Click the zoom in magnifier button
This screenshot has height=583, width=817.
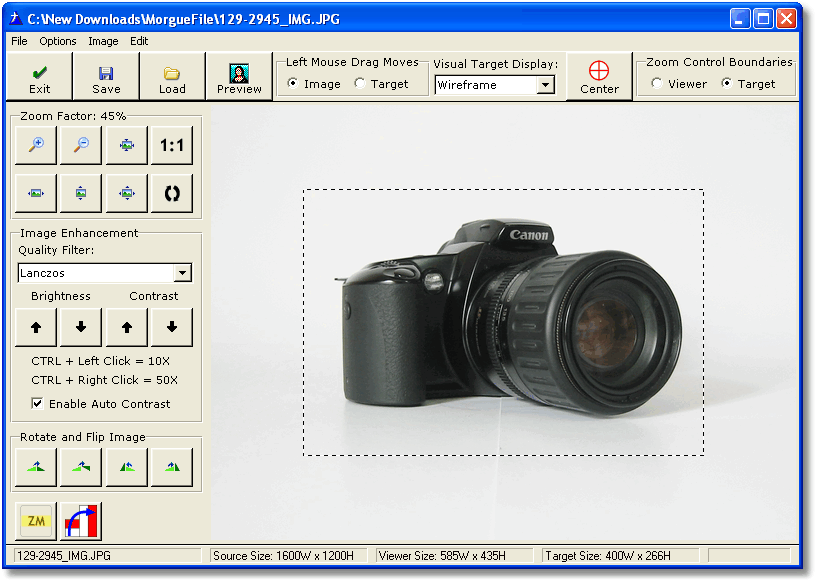(x=36, y=145)
